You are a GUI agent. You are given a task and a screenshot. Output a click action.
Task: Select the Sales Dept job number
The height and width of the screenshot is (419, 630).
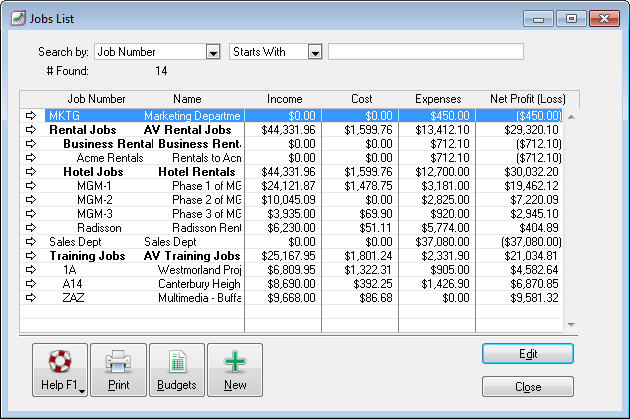[75, 242]
